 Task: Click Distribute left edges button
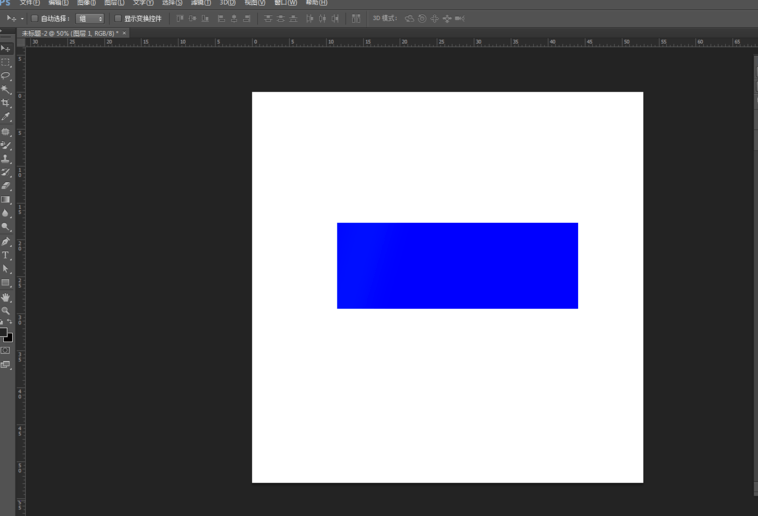309,18
